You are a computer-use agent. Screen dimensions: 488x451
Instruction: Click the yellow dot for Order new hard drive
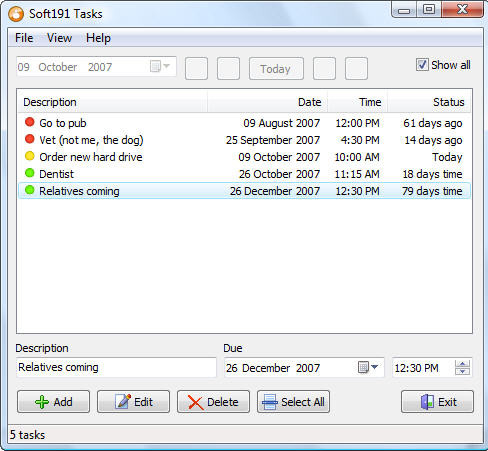30,156
